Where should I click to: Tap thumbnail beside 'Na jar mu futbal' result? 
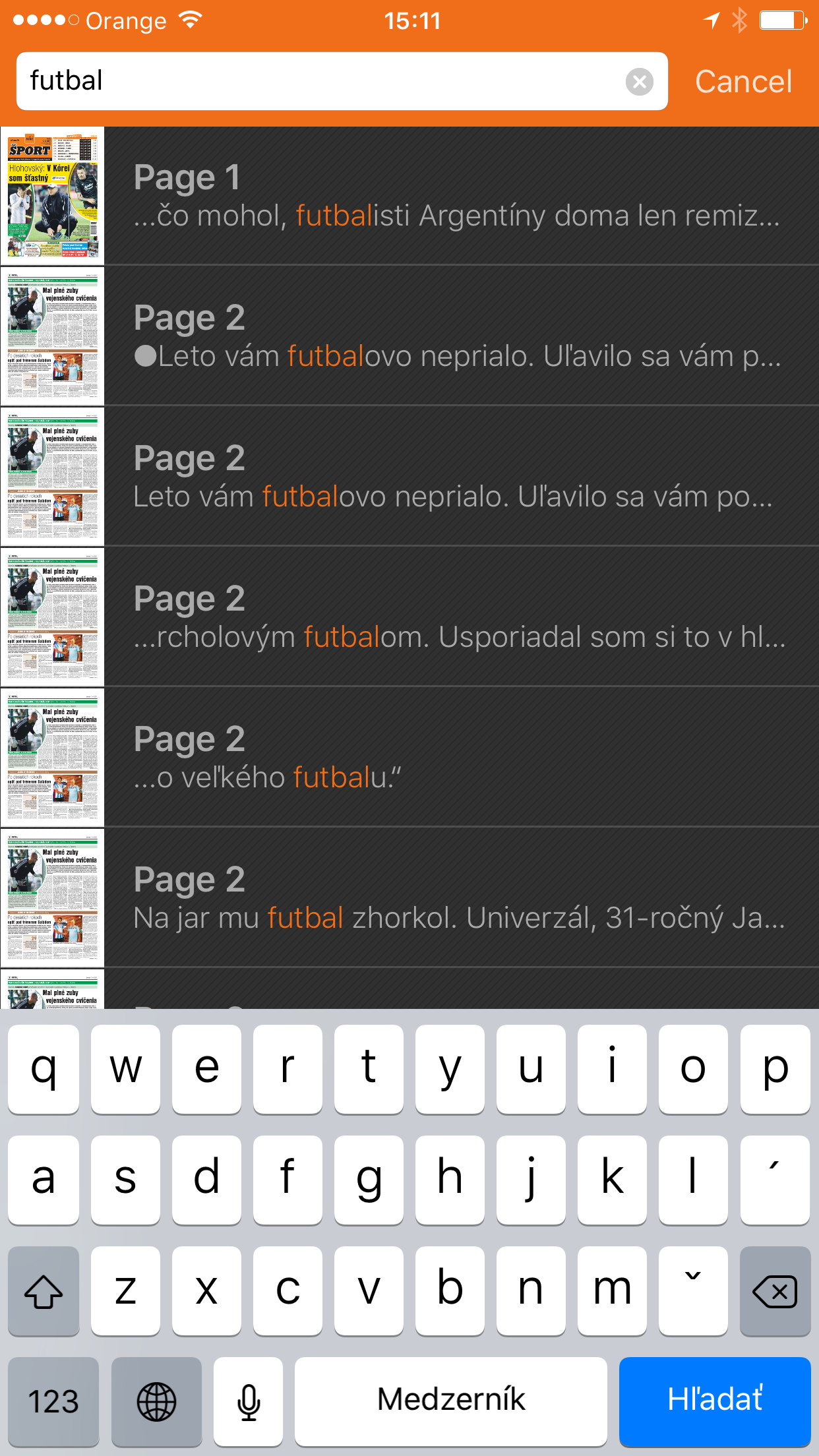(52, 898)
